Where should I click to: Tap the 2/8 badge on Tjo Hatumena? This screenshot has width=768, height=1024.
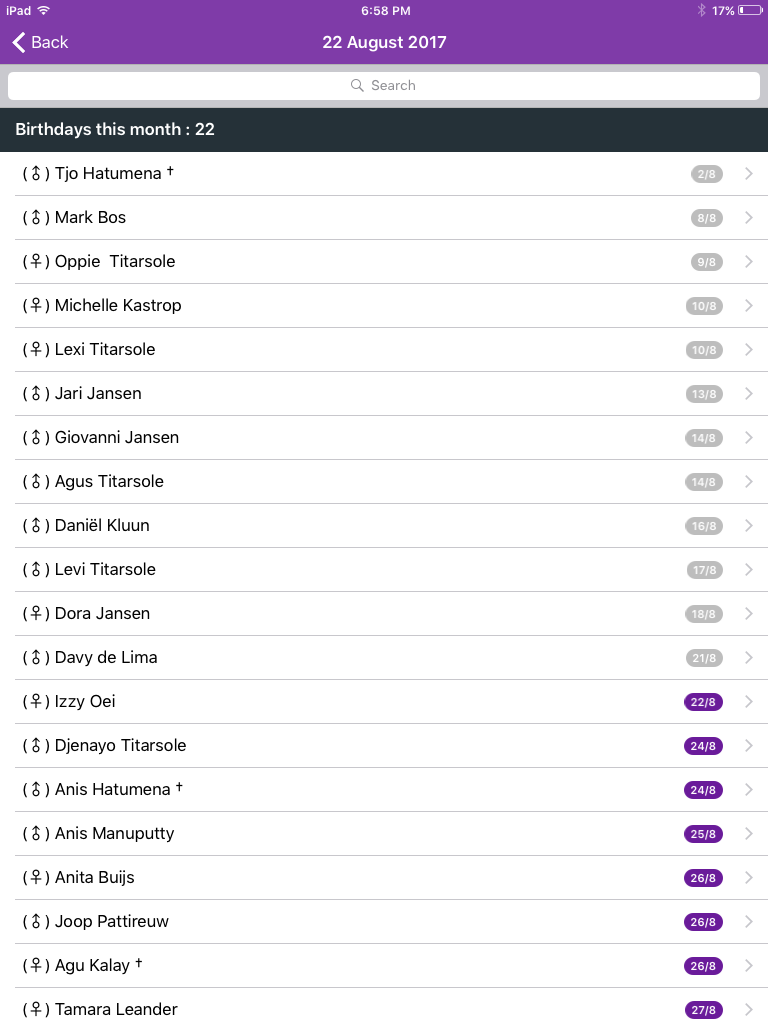(x=706, y=174)
